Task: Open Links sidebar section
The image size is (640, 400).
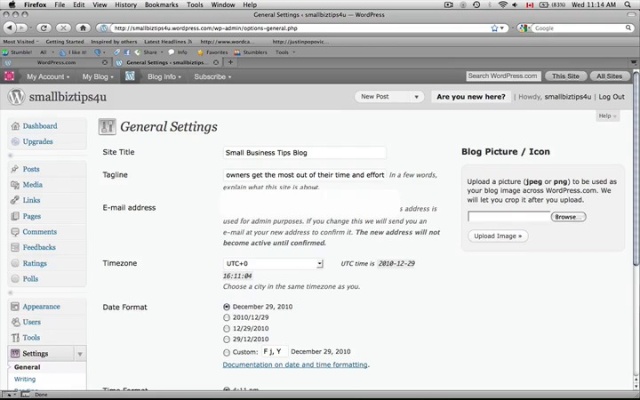Action: (31, 200)
